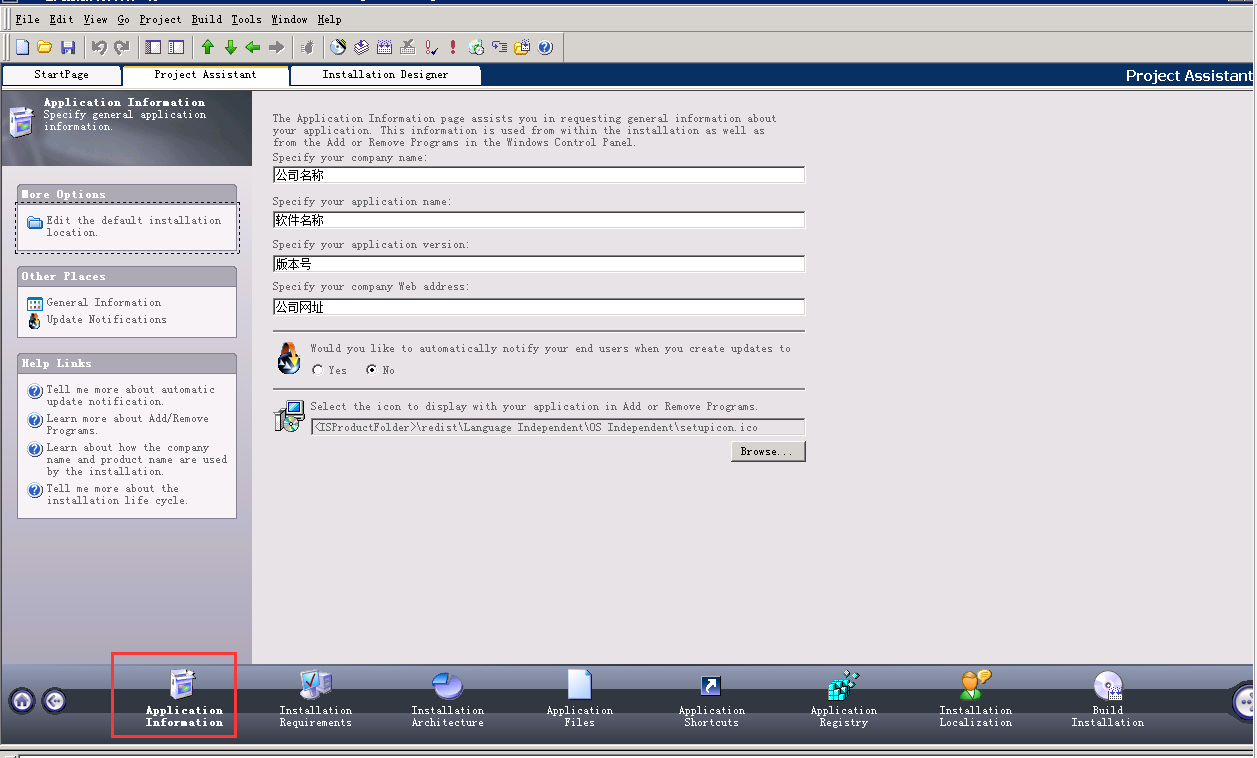This screenshot has width=1257, height=758.
Task: Open the Build Installation step
Action: pyautogui.click(x=1107, y=700)
